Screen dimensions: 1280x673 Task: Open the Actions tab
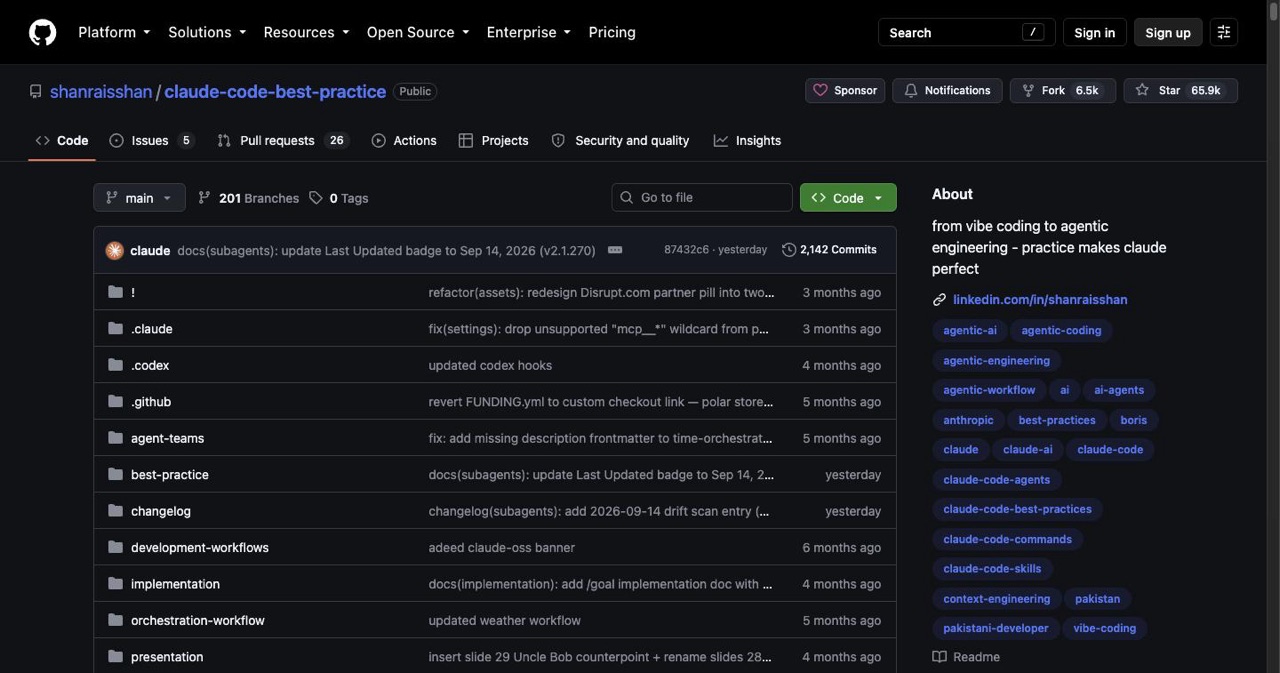[x=404, y=141]
